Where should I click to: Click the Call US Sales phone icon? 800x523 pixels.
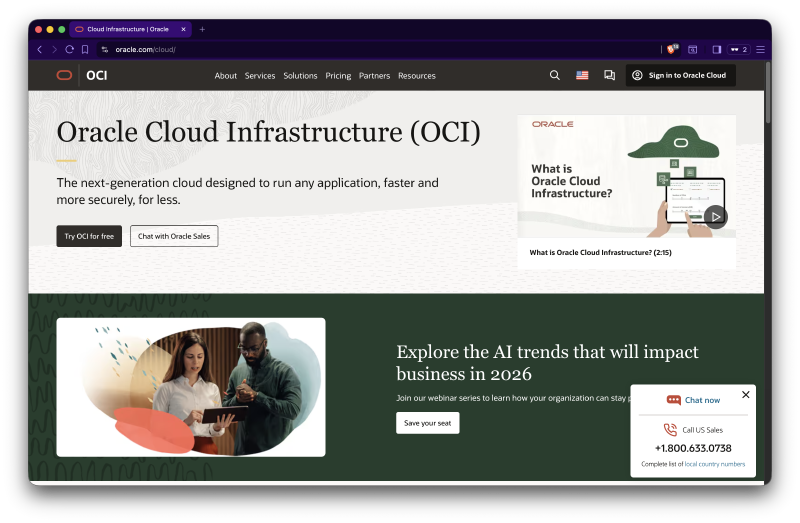coord(670,430)
